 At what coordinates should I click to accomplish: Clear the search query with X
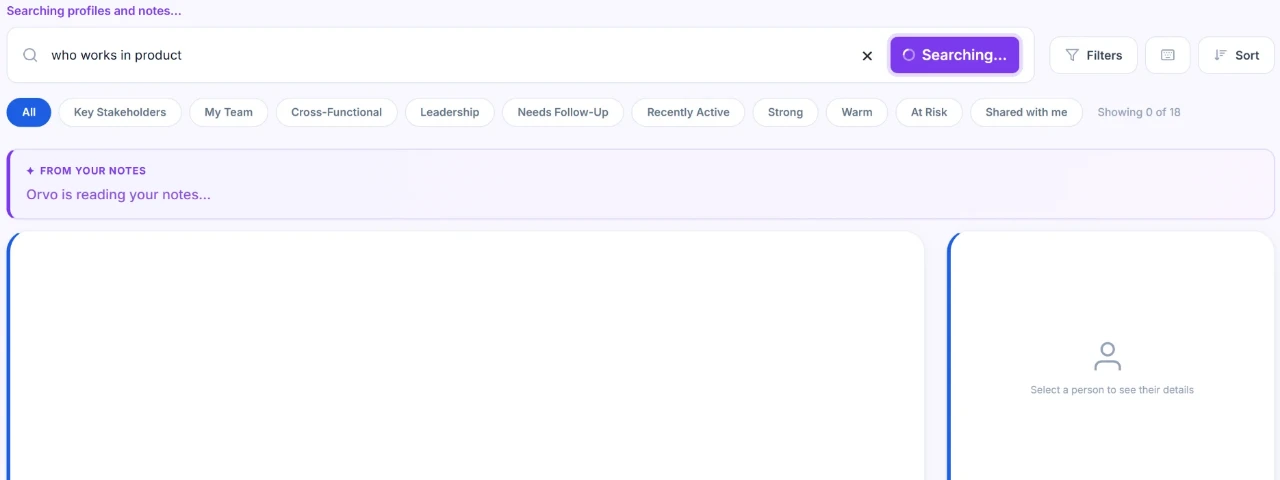pyautogui.click(x=867, y=56)
